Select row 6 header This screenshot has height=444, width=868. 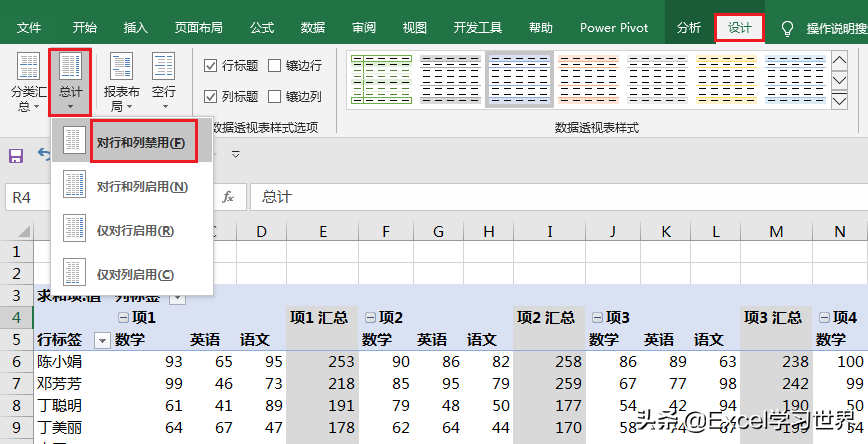(17, 362)
